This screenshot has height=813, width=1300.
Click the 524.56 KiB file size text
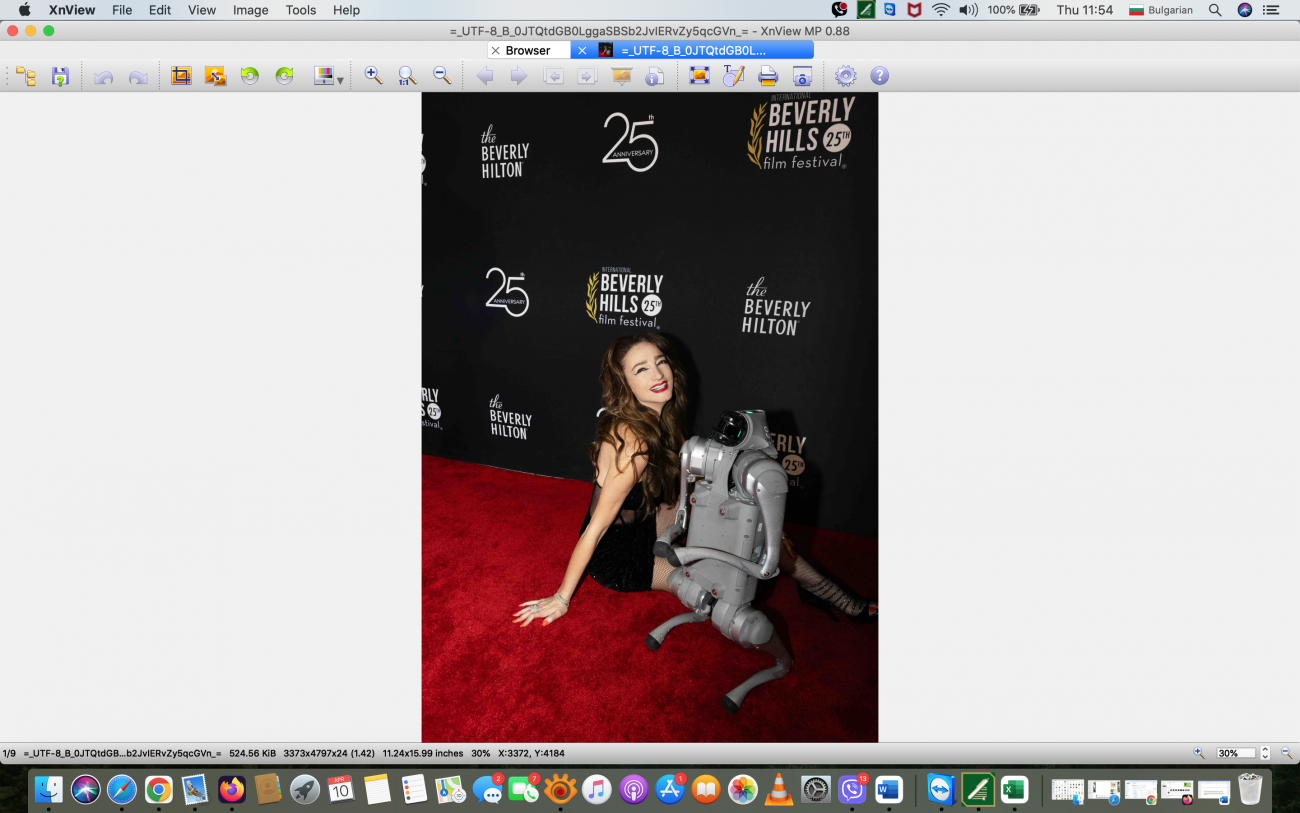tap(252, 753)
